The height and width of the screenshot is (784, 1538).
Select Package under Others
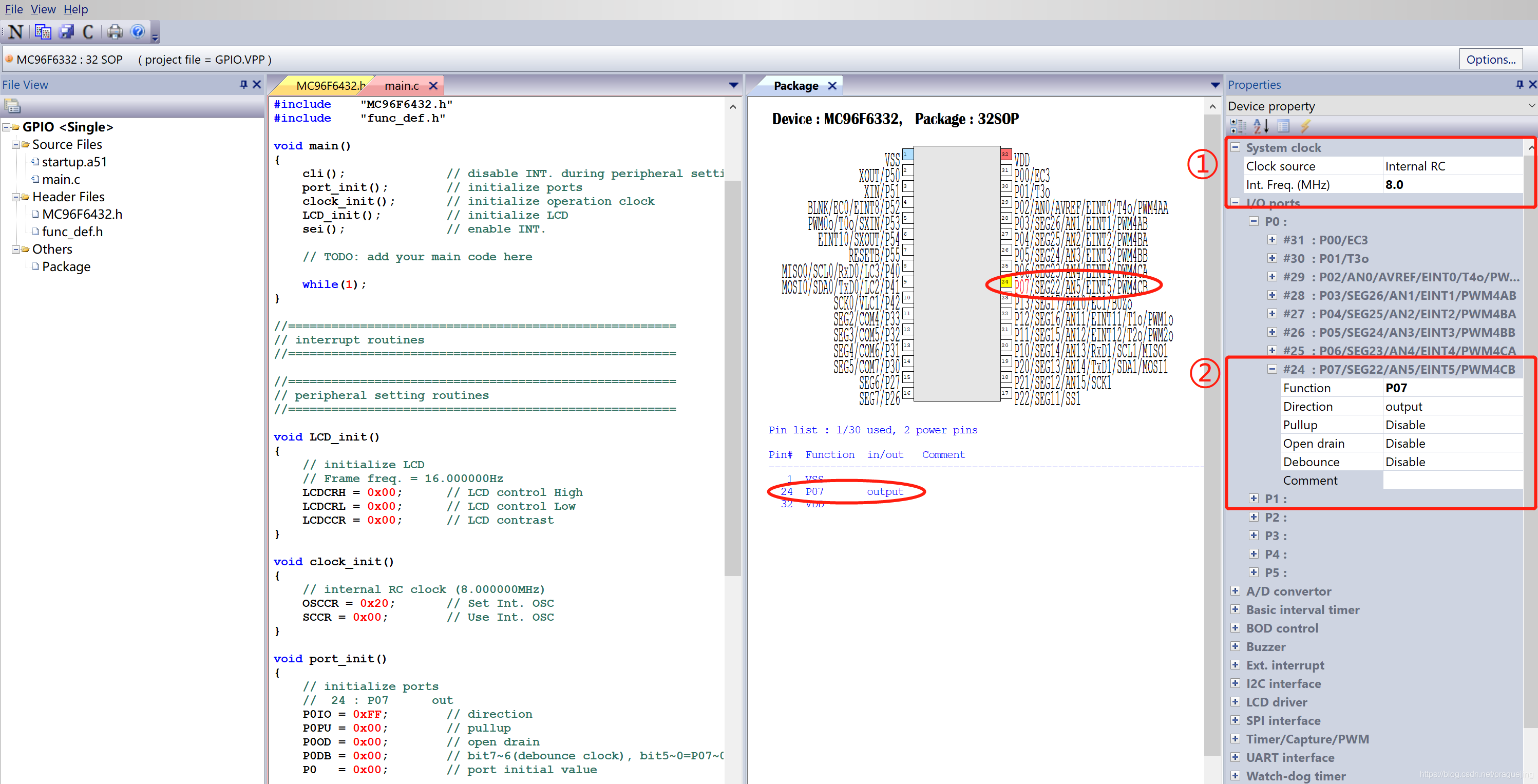click(66, 266)
